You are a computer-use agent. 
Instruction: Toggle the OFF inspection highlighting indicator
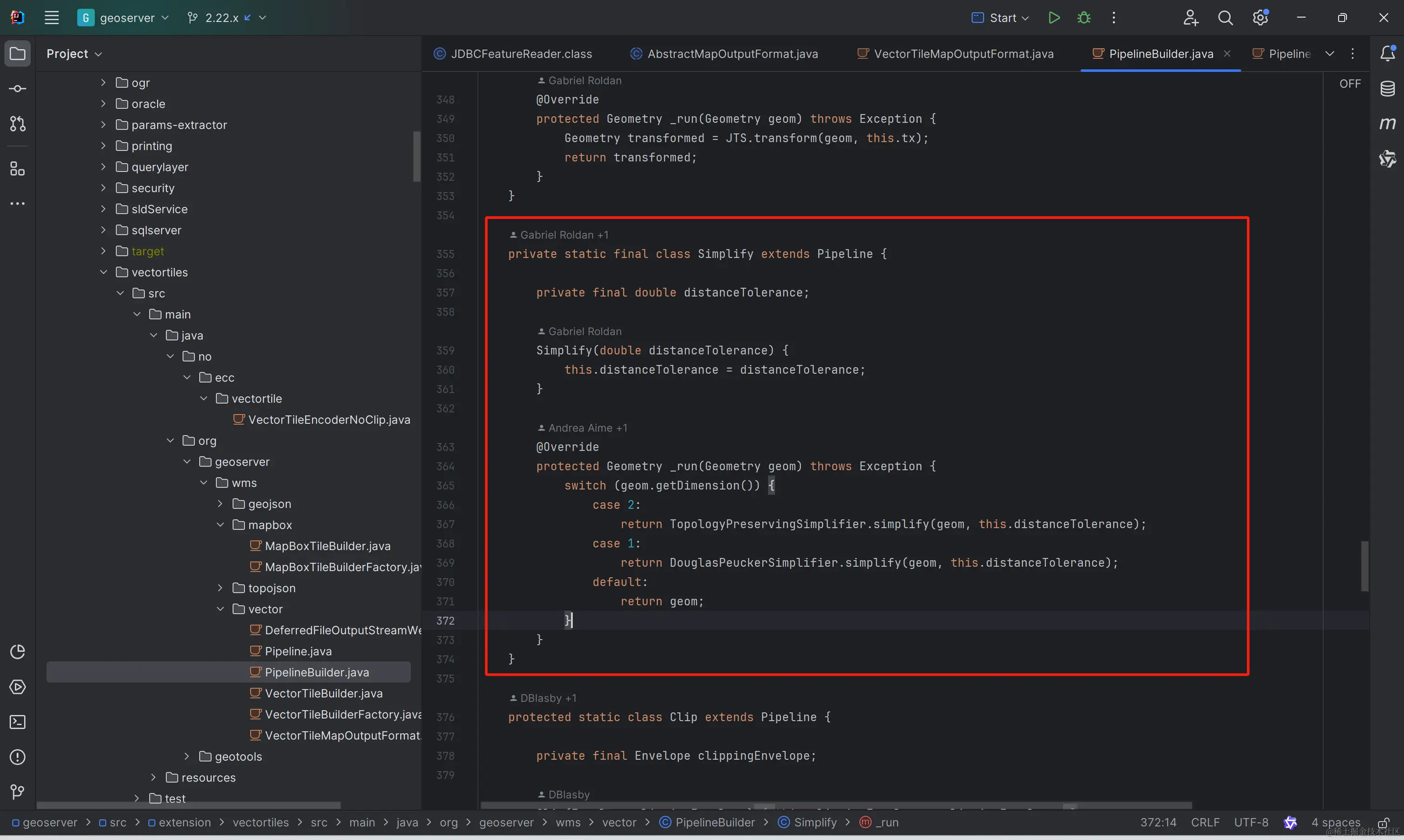(1350, 84)
